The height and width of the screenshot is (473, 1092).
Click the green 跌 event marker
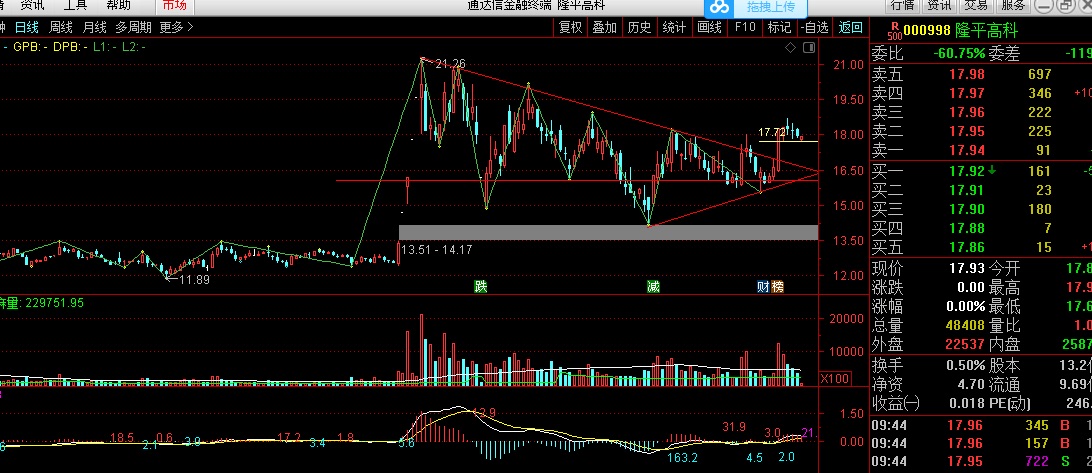pos(481,287)
